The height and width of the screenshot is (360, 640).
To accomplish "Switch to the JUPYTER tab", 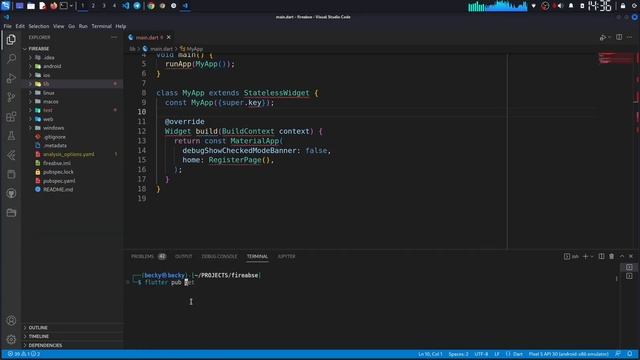I will [x=286, y=256].
